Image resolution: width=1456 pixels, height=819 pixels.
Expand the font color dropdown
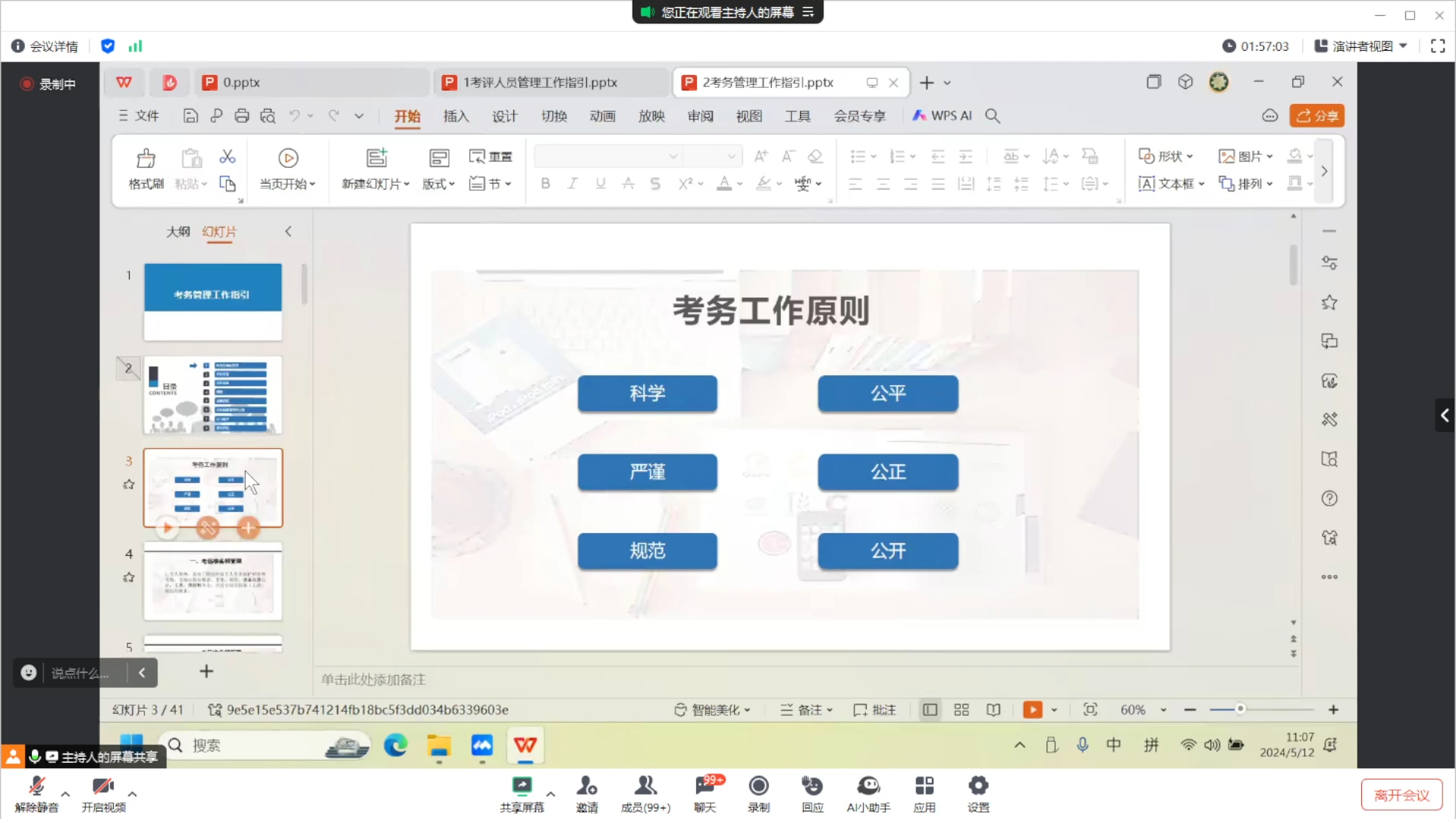pyautogui.click(x=739, y=184)
